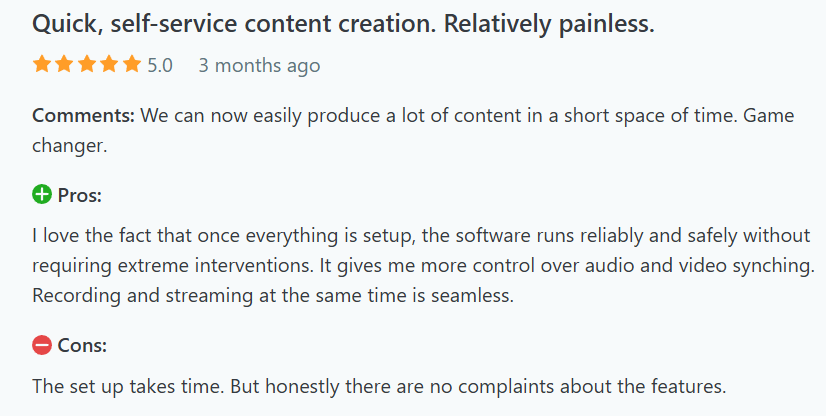The width and height of the screenshot is (826, 416).
Task: Click the "We can now easily produce" comment text
Action: [x=262, y=116]
